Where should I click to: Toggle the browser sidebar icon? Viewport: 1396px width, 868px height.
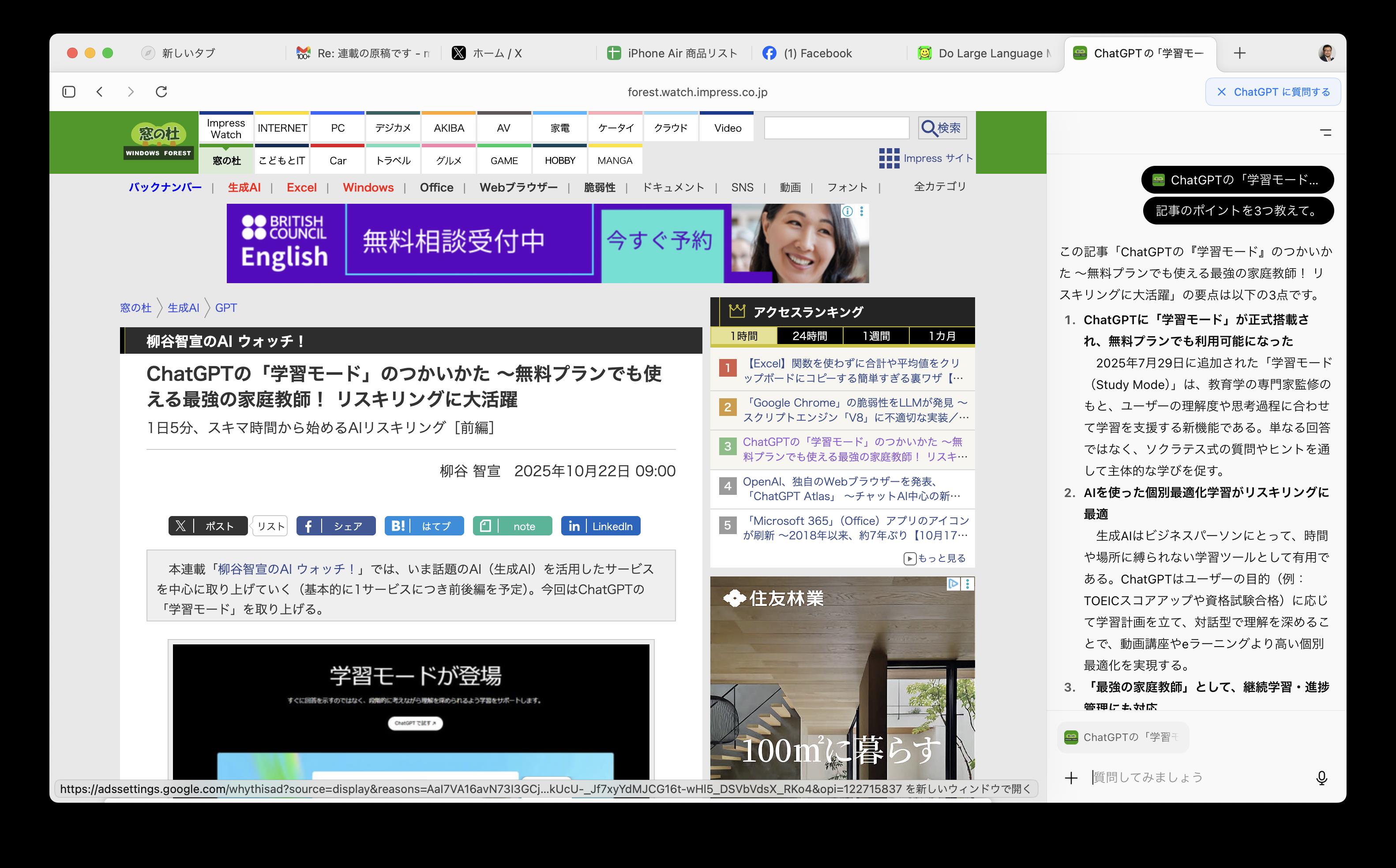[69, 91]
